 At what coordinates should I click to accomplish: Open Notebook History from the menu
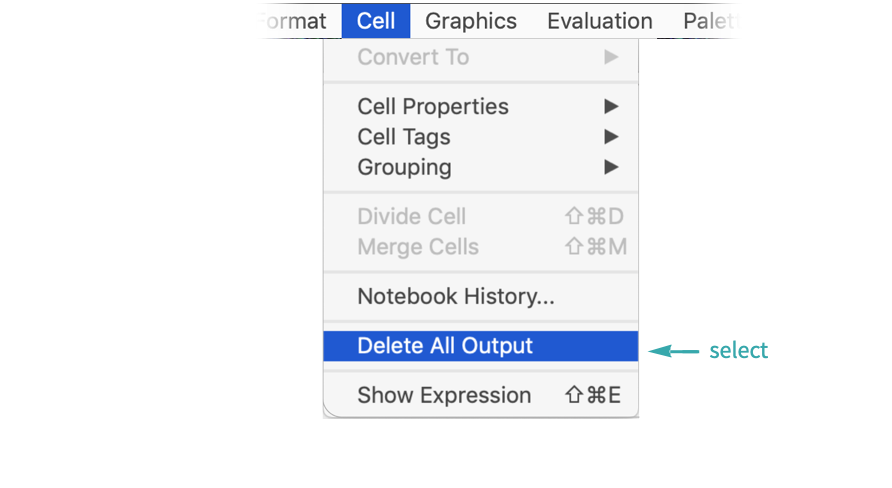(x=456, y=296)
